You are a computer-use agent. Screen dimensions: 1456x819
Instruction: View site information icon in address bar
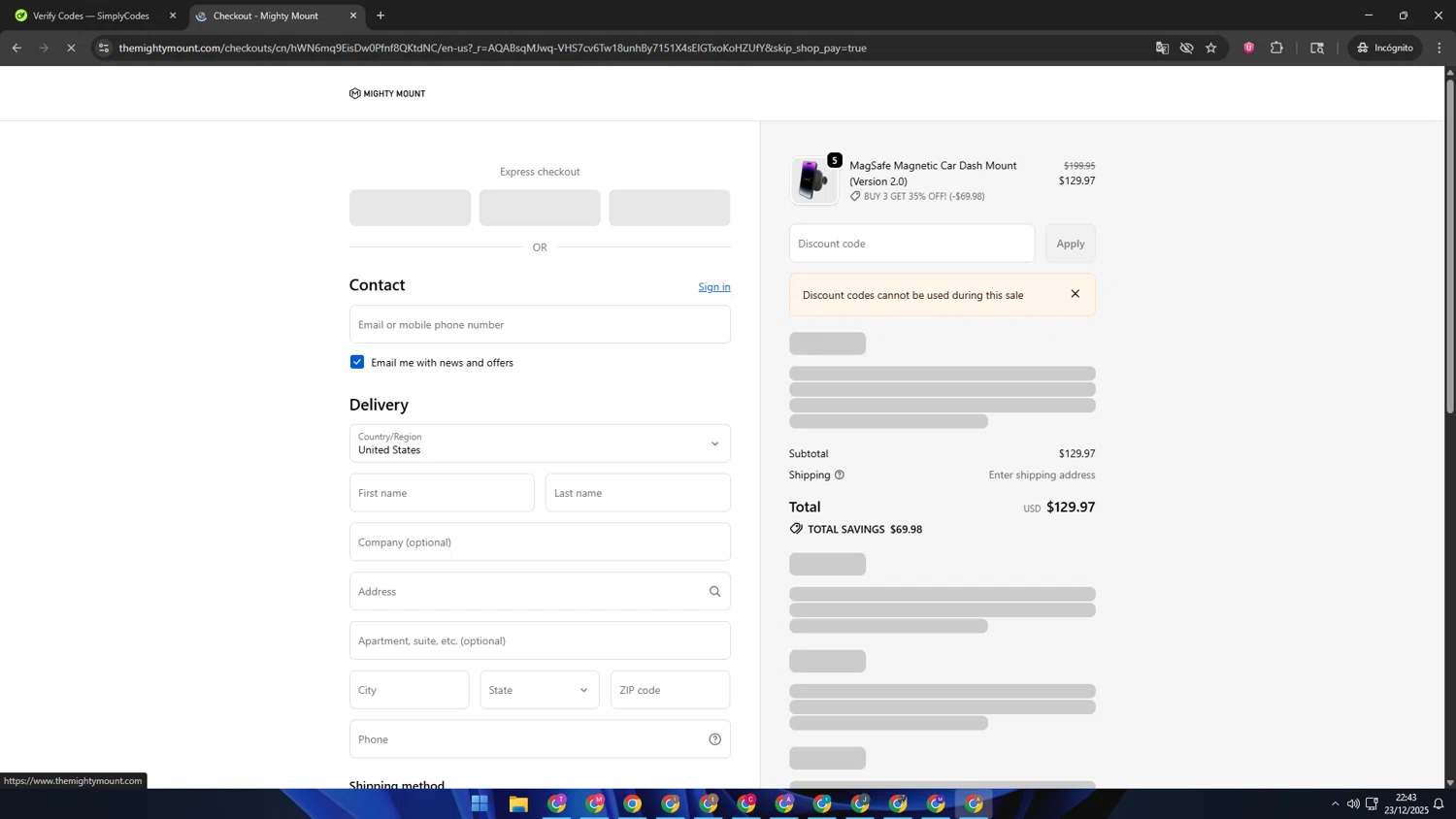click(104, 48)
